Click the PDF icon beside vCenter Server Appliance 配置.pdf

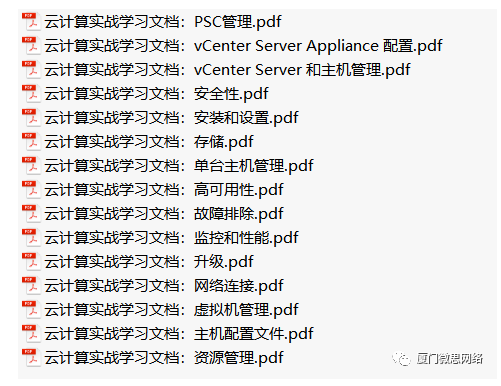pos(31,46)
